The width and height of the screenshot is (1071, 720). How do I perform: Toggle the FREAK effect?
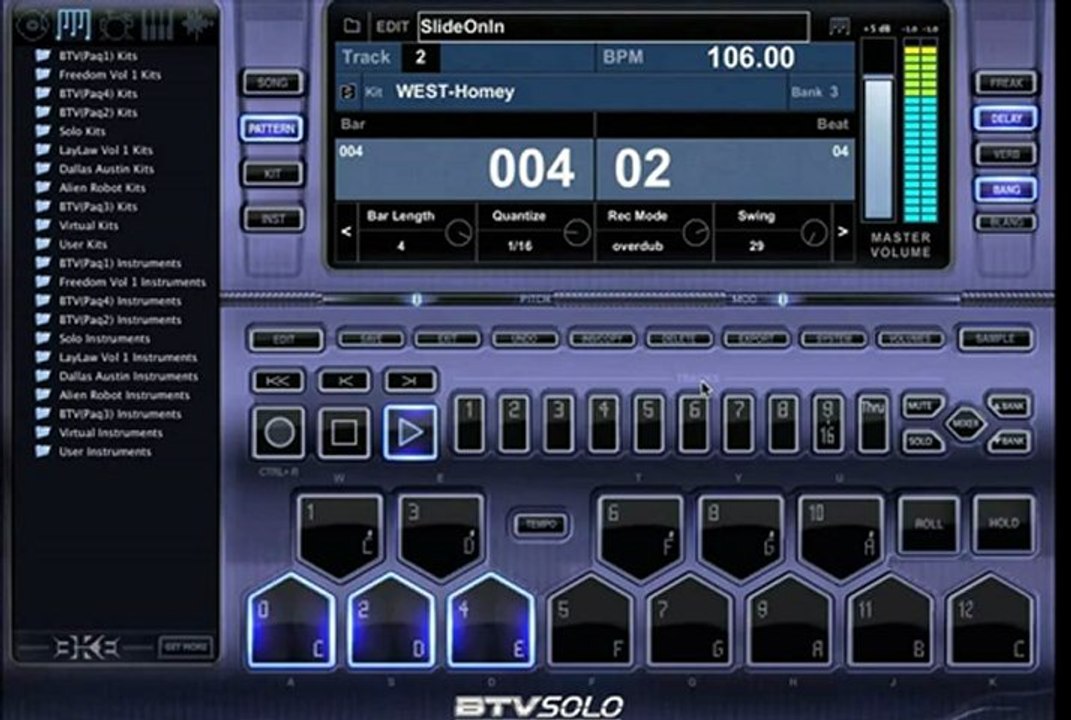pos(1005,83)
